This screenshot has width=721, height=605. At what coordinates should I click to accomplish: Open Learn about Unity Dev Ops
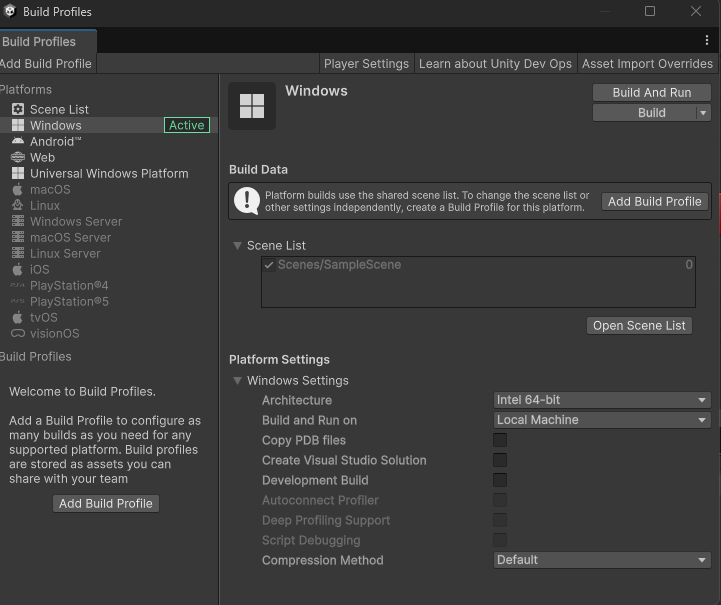coord(495,63)
